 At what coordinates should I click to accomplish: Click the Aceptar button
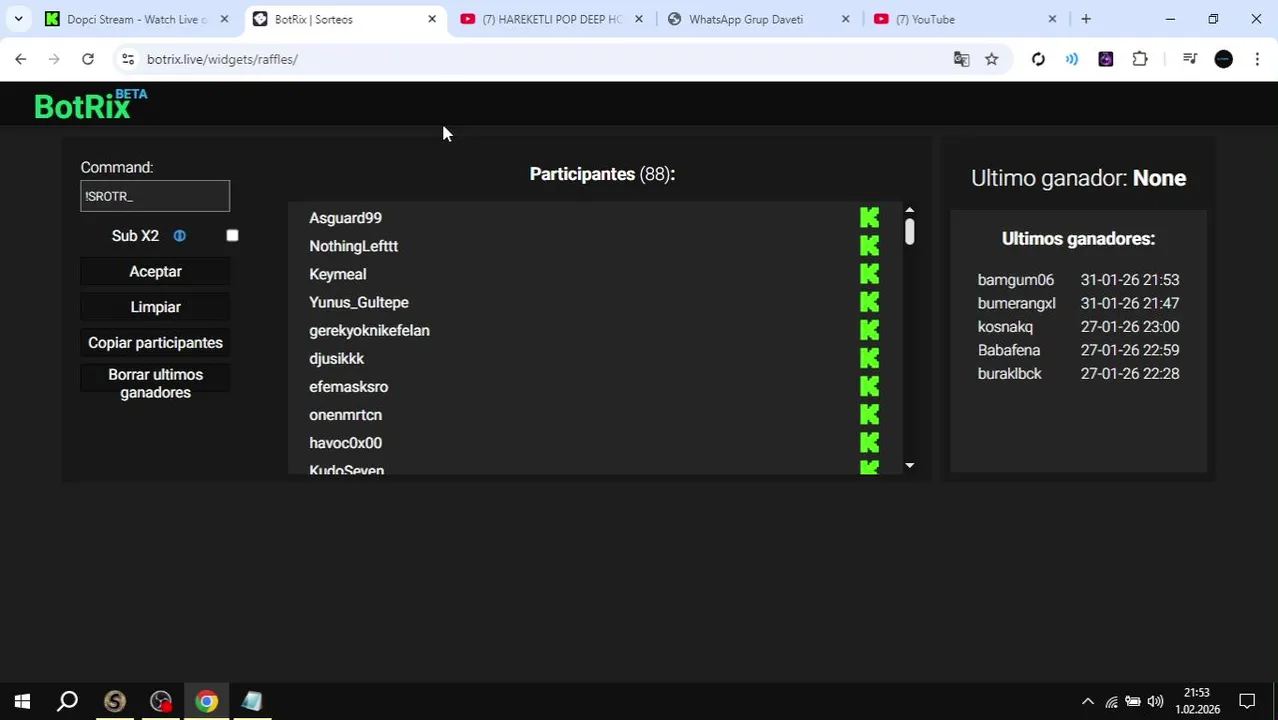[155, 272]
